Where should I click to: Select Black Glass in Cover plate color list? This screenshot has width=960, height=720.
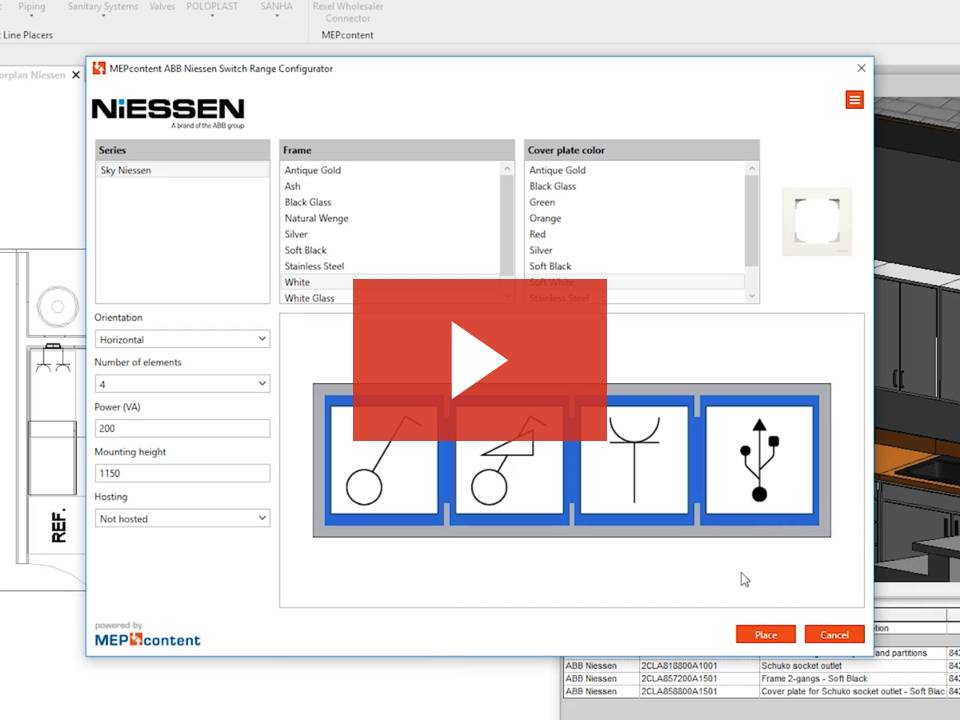pyautogui.click(x=552, y=186)
